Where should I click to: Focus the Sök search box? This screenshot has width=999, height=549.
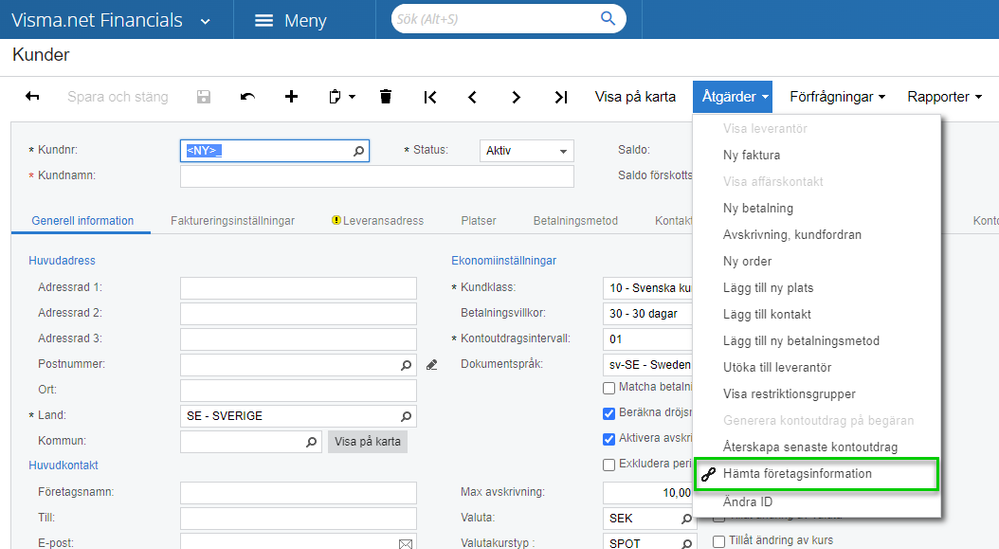(x=497, y=19)
